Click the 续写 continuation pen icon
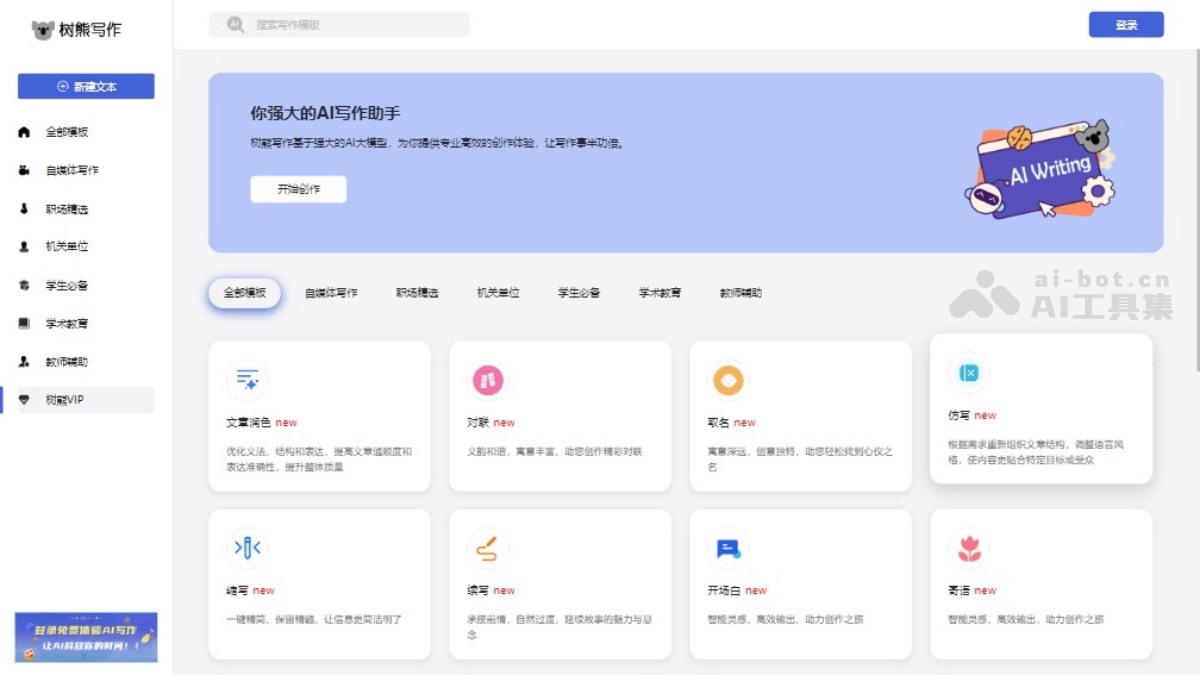The image size is (1200, 675). click(488, 546)
